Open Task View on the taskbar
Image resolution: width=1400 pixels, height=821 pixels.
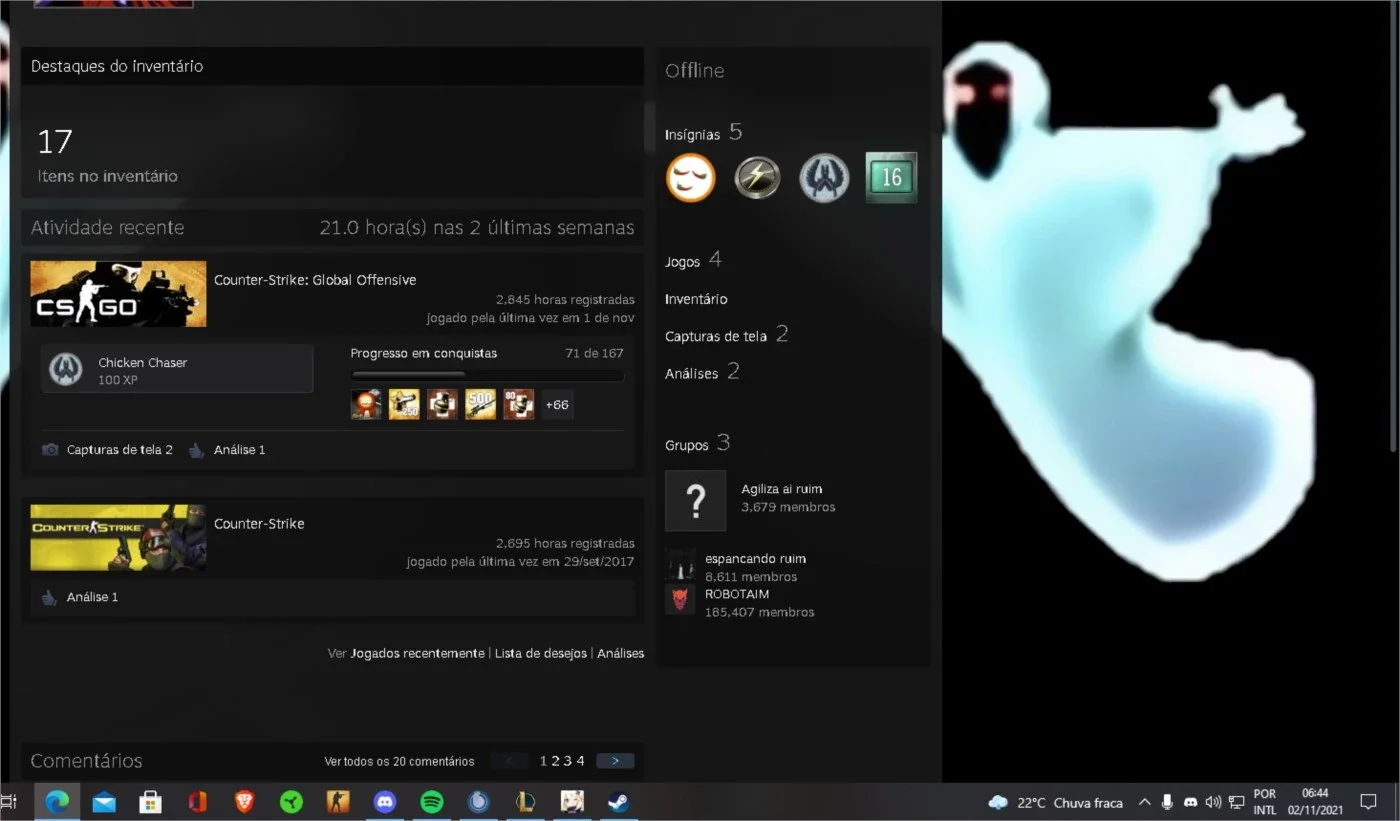click(9, 802)
